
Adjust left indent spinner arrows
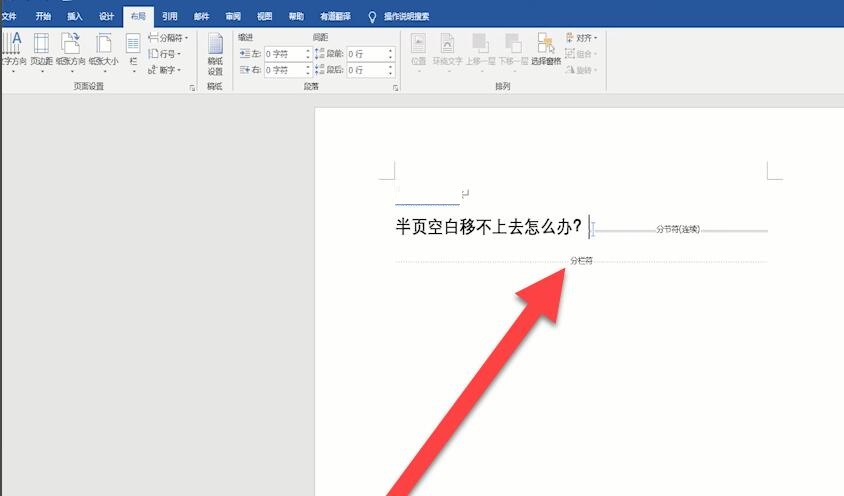pyautogui.click(x=308, y=54)
